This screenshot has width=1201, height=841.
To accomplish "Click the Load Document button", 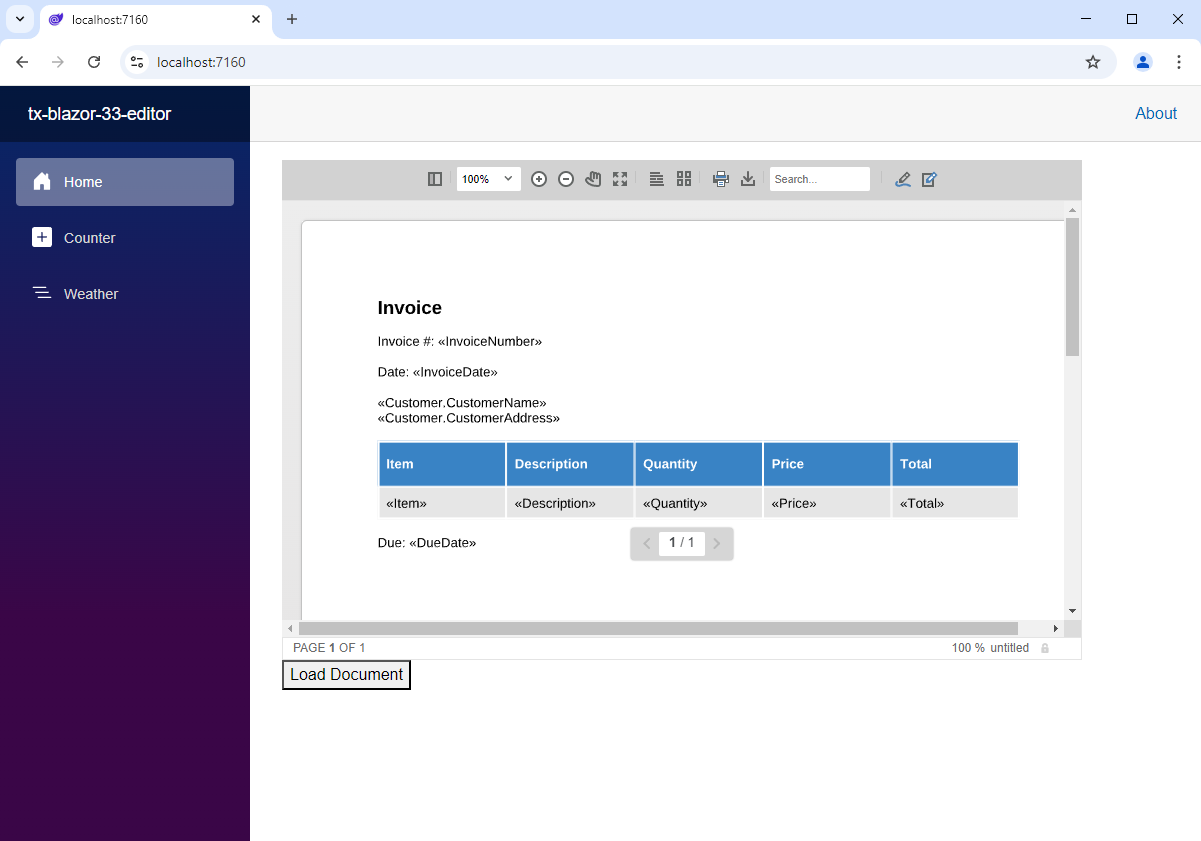I will [346, 674].
